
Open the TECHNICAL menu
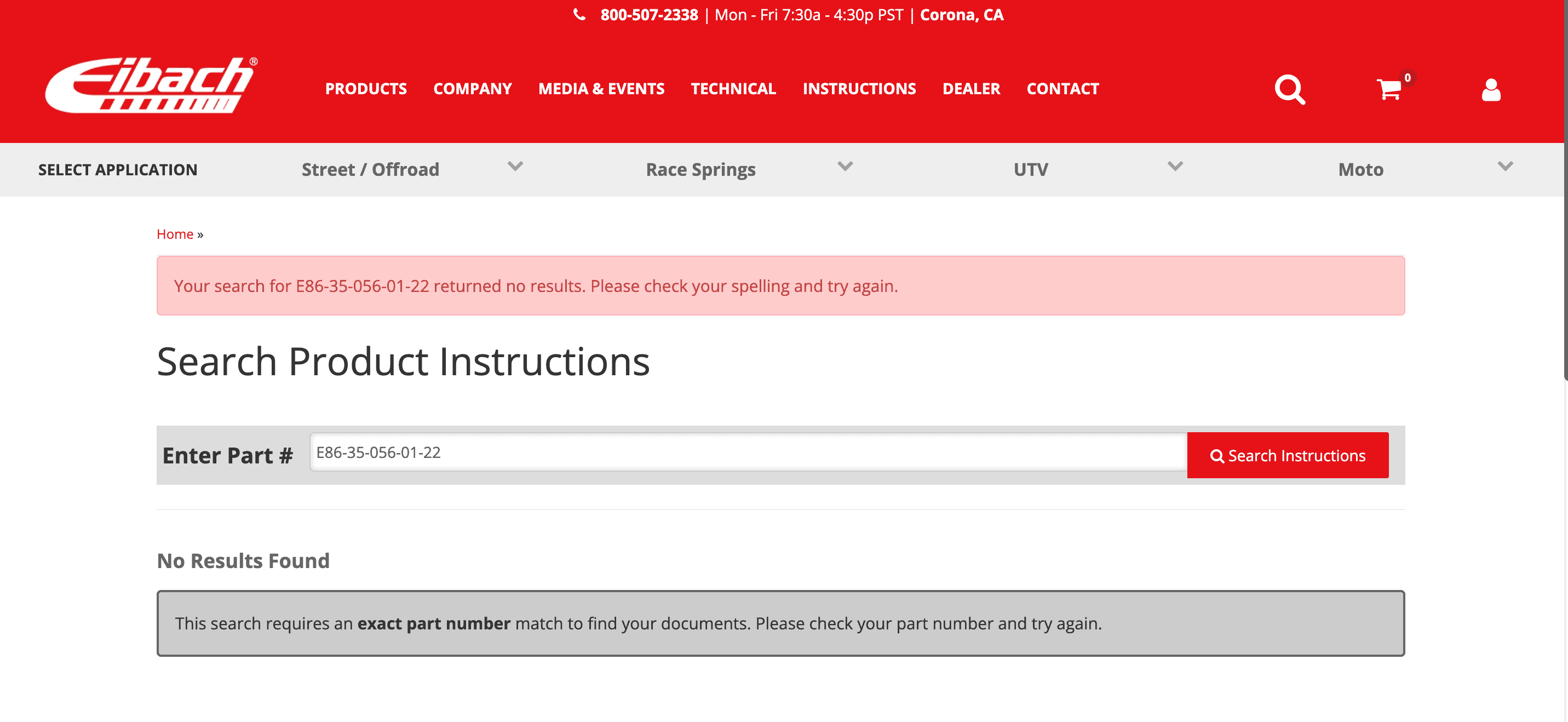click(733, 89)
